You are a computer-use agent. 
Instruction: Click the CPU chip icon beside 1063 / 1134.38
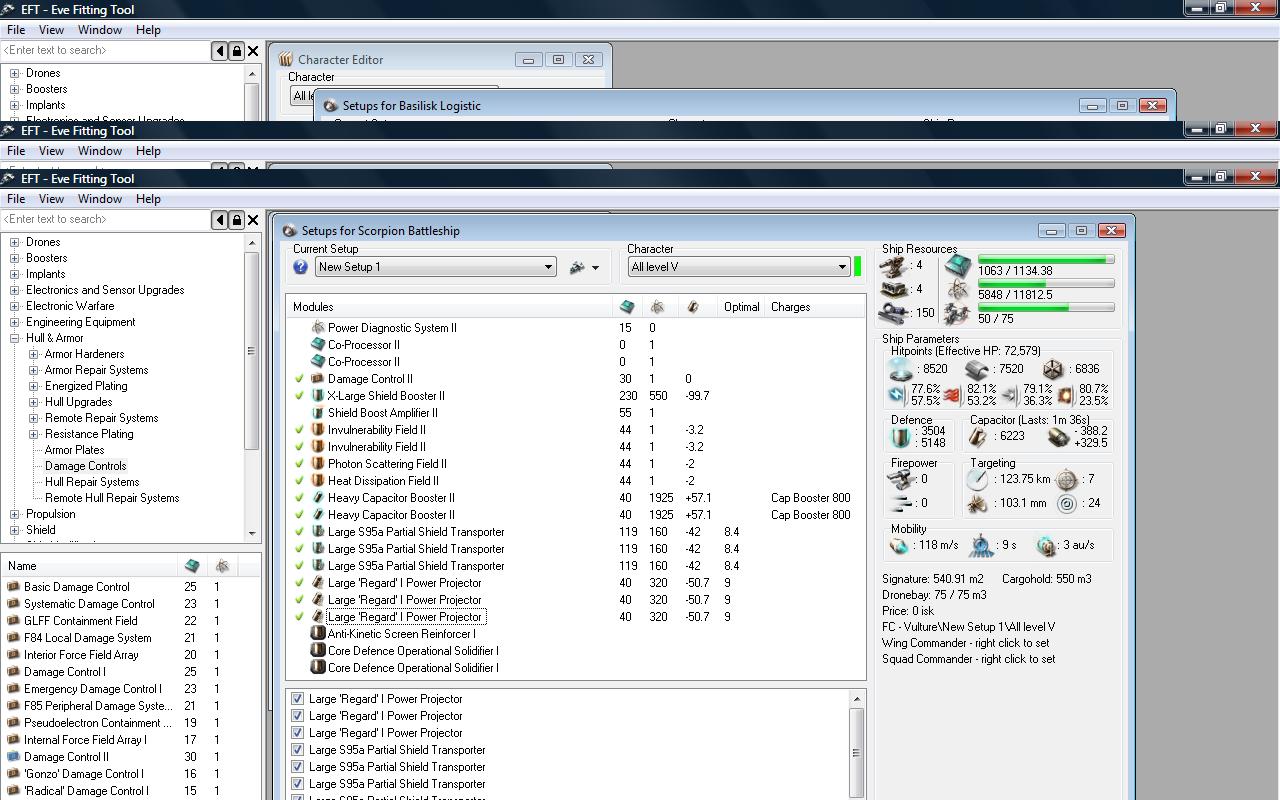tap(958, 266)
